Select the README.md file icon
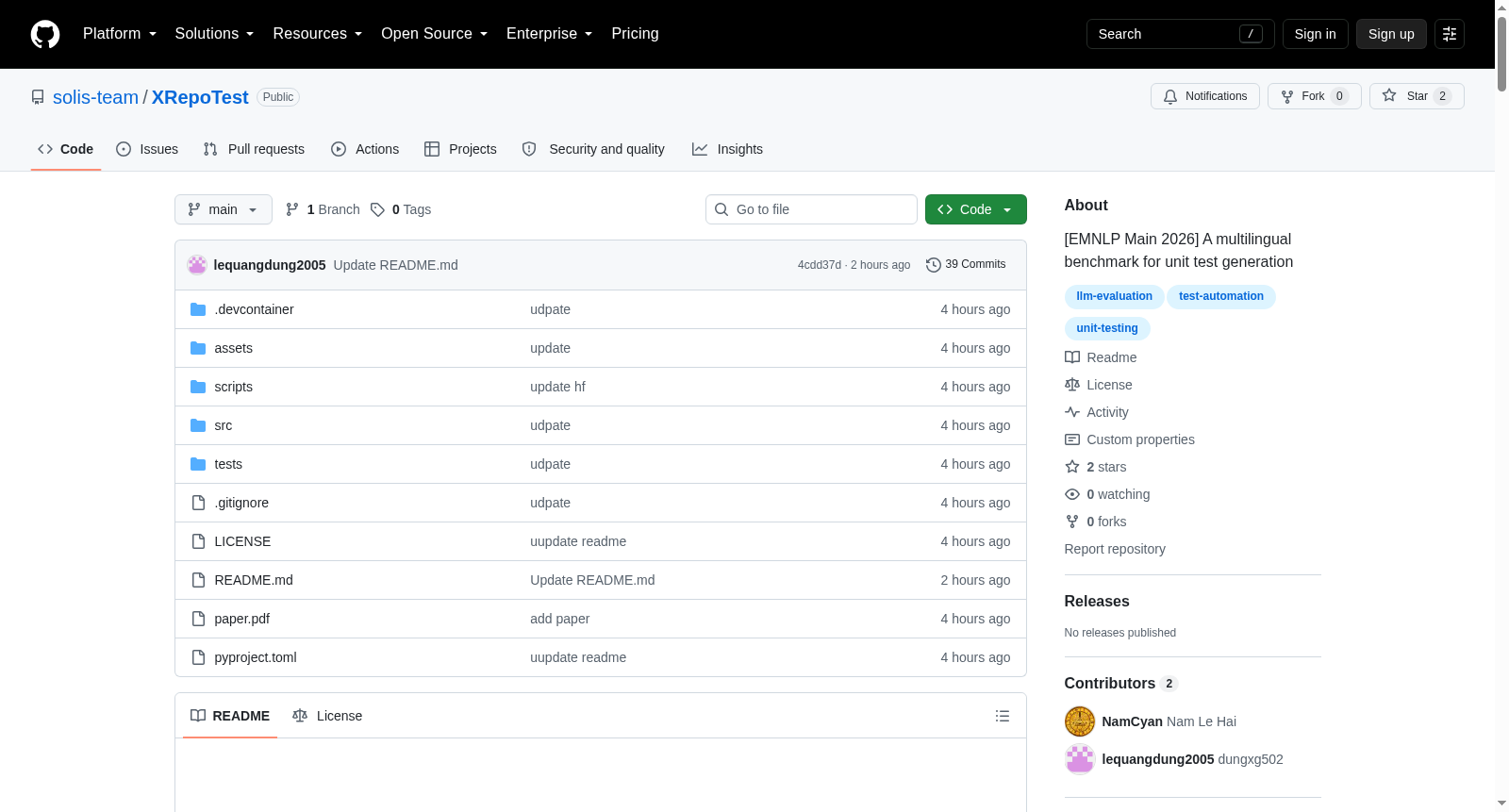This screenshot has width=1509, height=812. pyautogui.click(x=198, y=580)
